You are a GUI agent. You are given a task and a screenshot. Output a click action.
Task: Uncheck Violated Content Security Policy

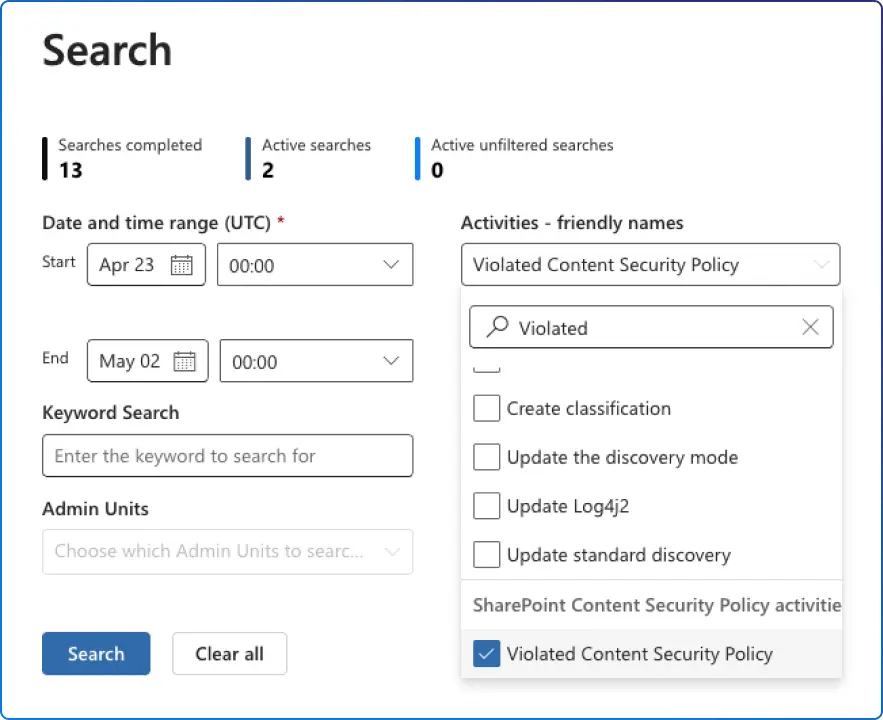click(486, 653)
